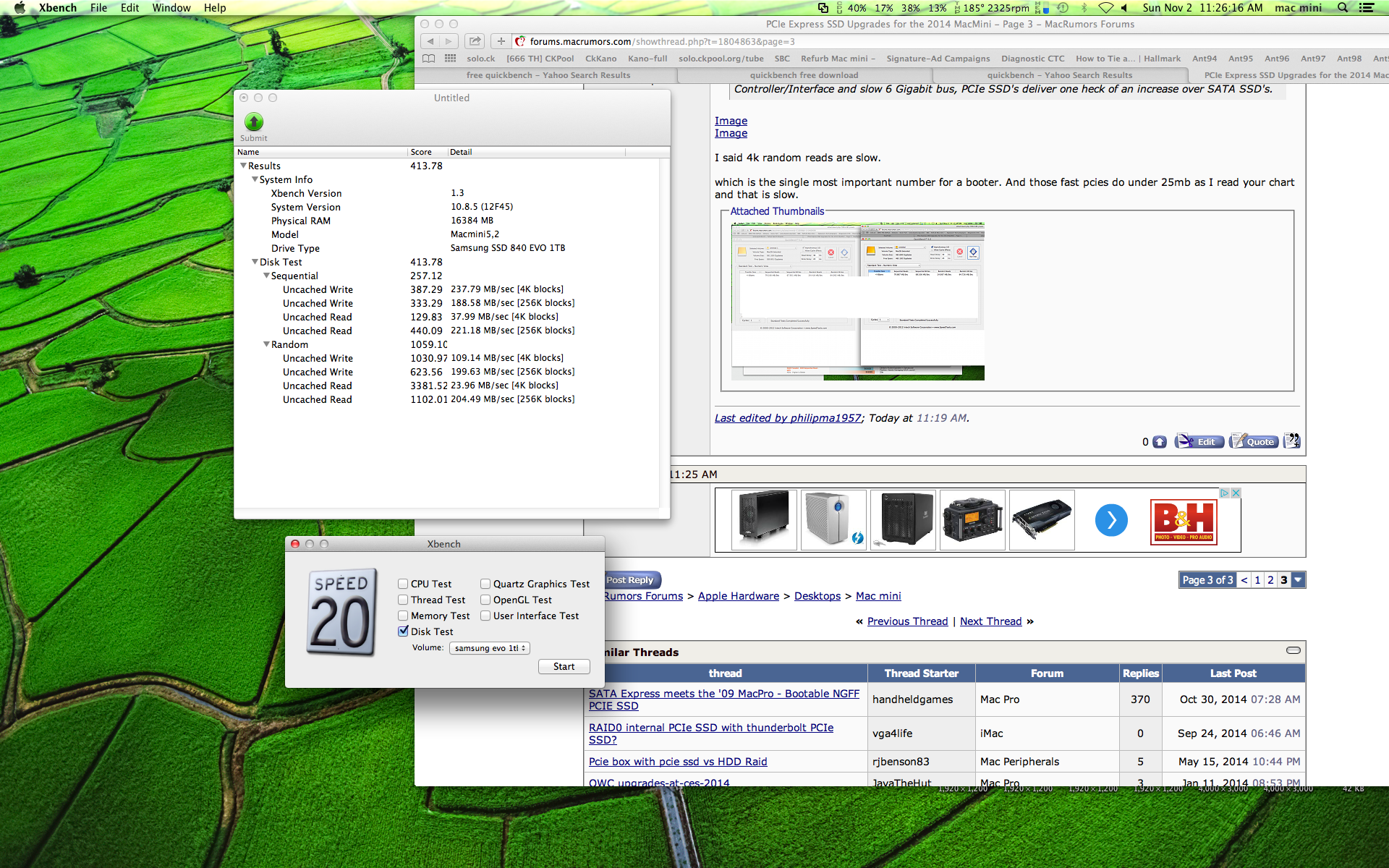This screenshot has height=868, width=1389.
Task: Click the post rating up arrow icon
Action: click(1160, 441)
